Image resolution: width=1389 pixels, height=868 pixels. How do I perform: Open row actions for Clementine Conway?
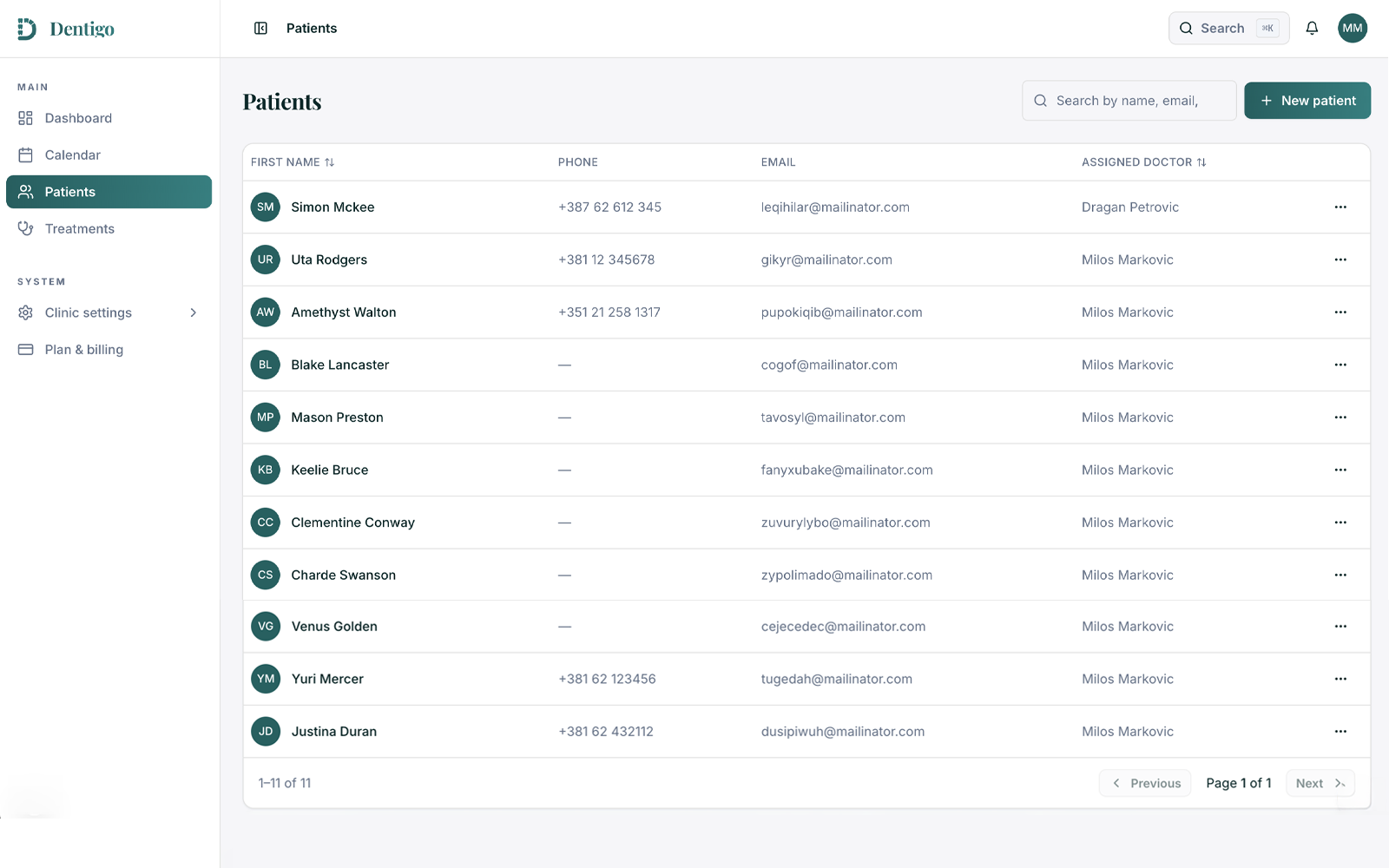click(1340, 523)
